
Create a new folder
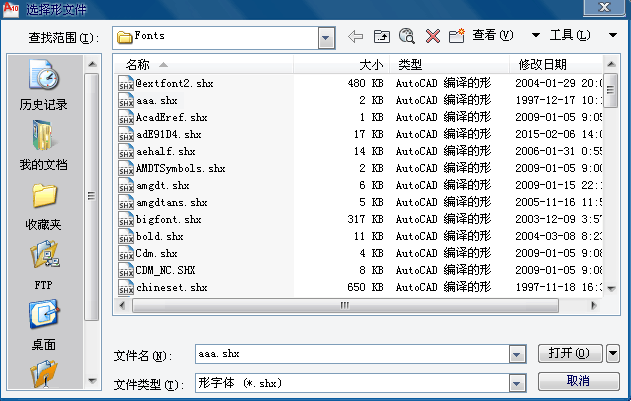457,36
